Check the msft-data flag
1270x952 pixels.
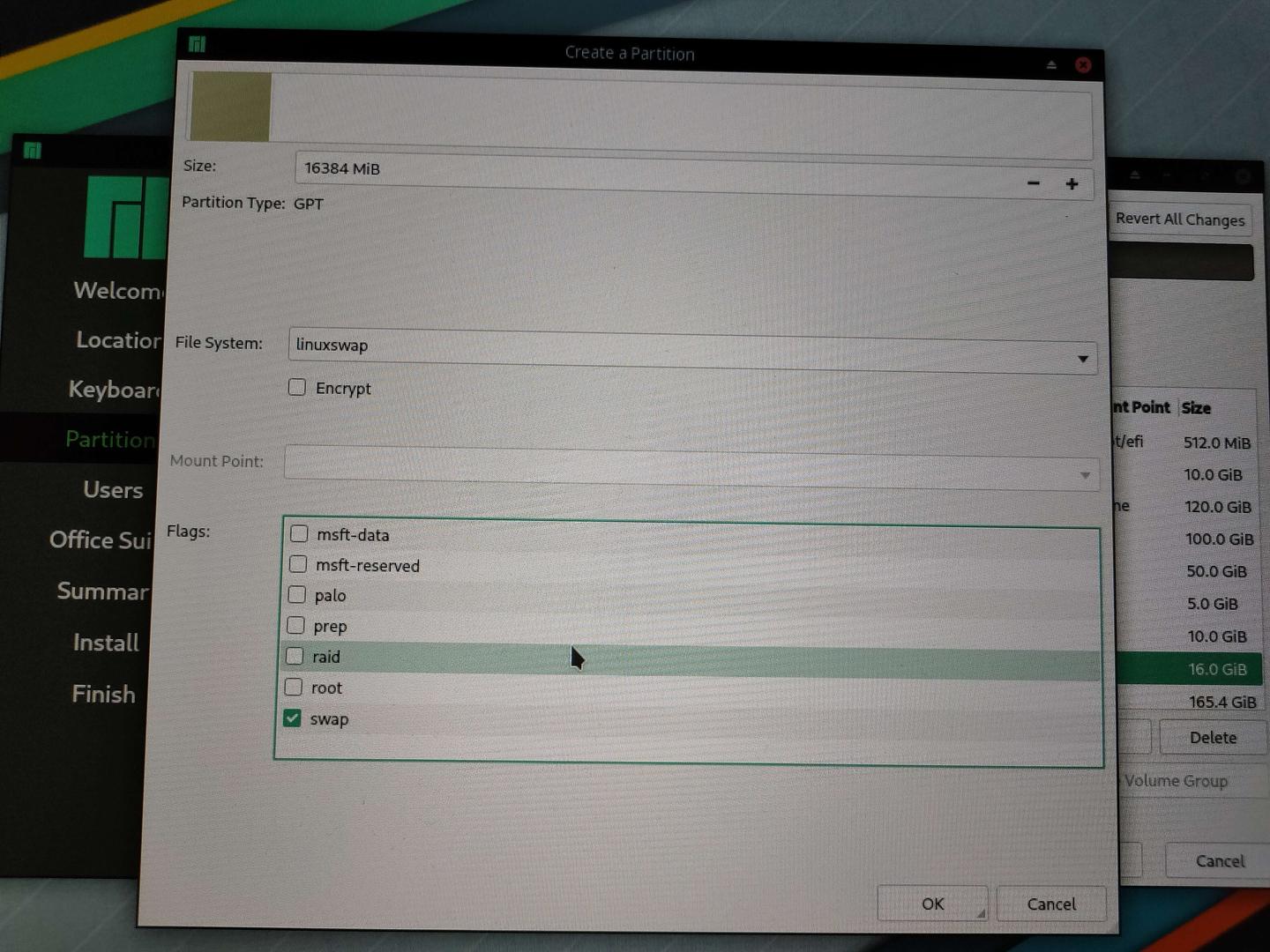pos(299,533)
